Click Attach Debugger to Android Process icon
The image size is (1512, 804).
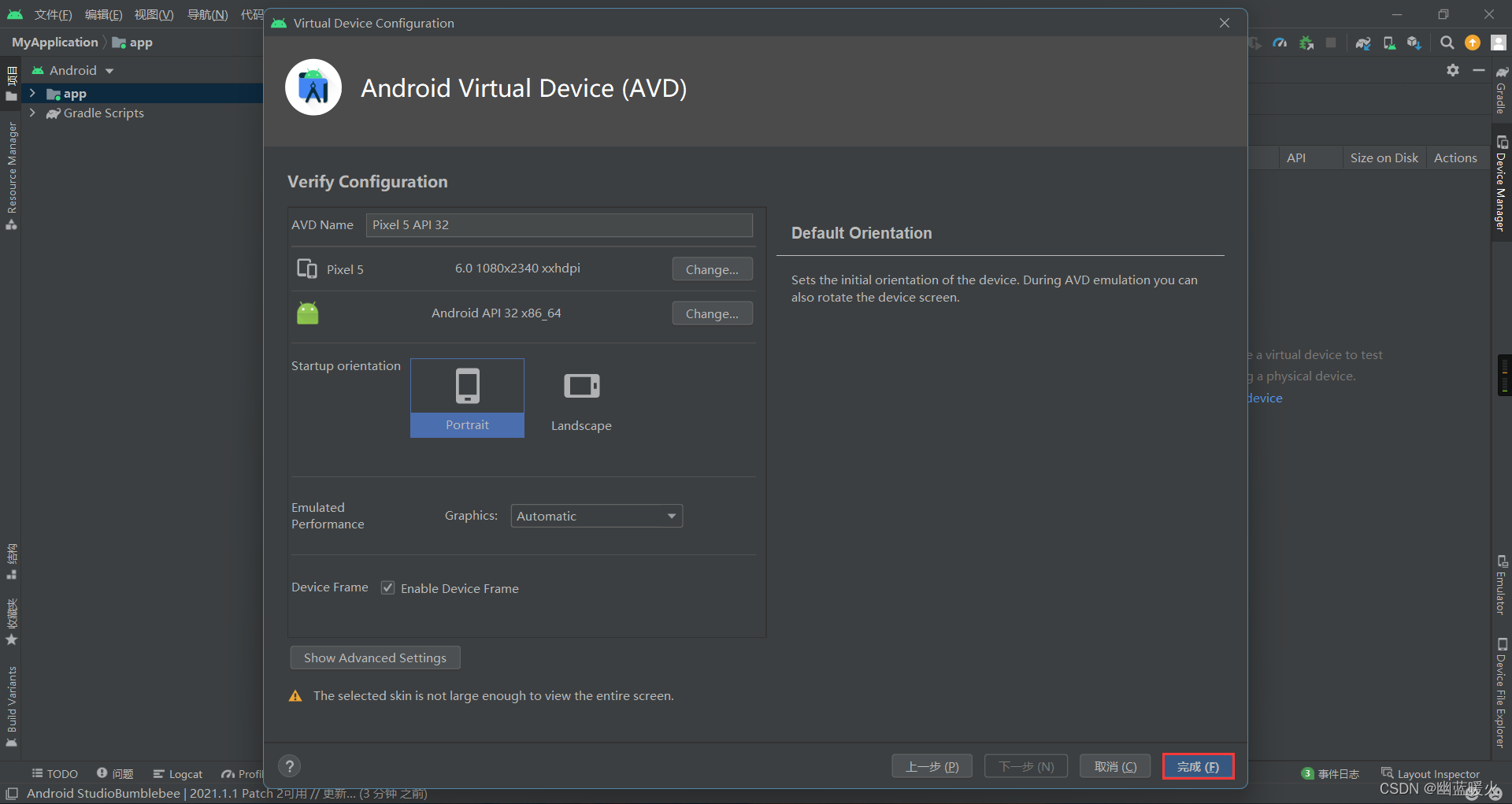point(1306,43)
